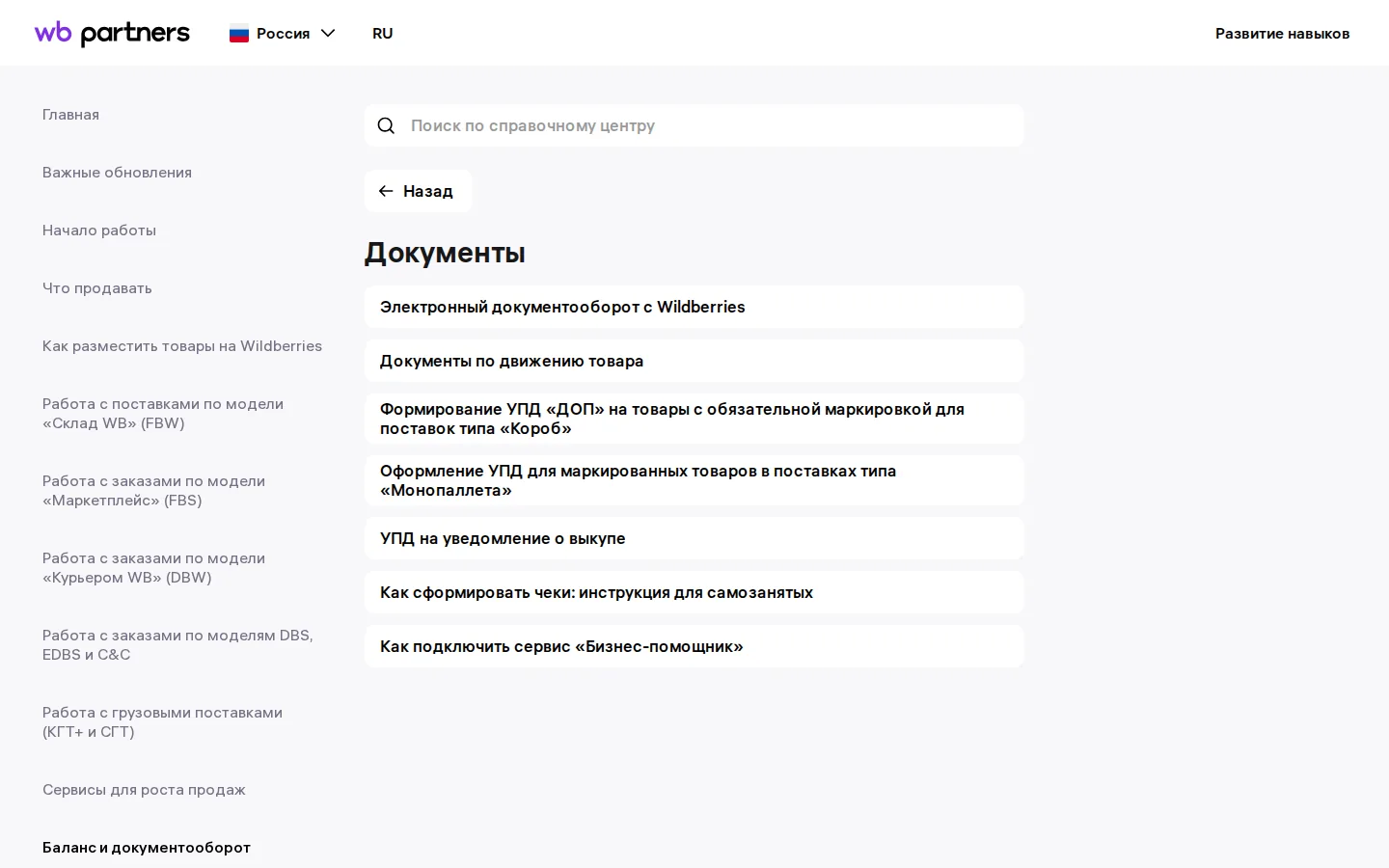Expand the Россия country dropdown chevron
Viewport: 1389px width, 868px height.
(328, 34)
